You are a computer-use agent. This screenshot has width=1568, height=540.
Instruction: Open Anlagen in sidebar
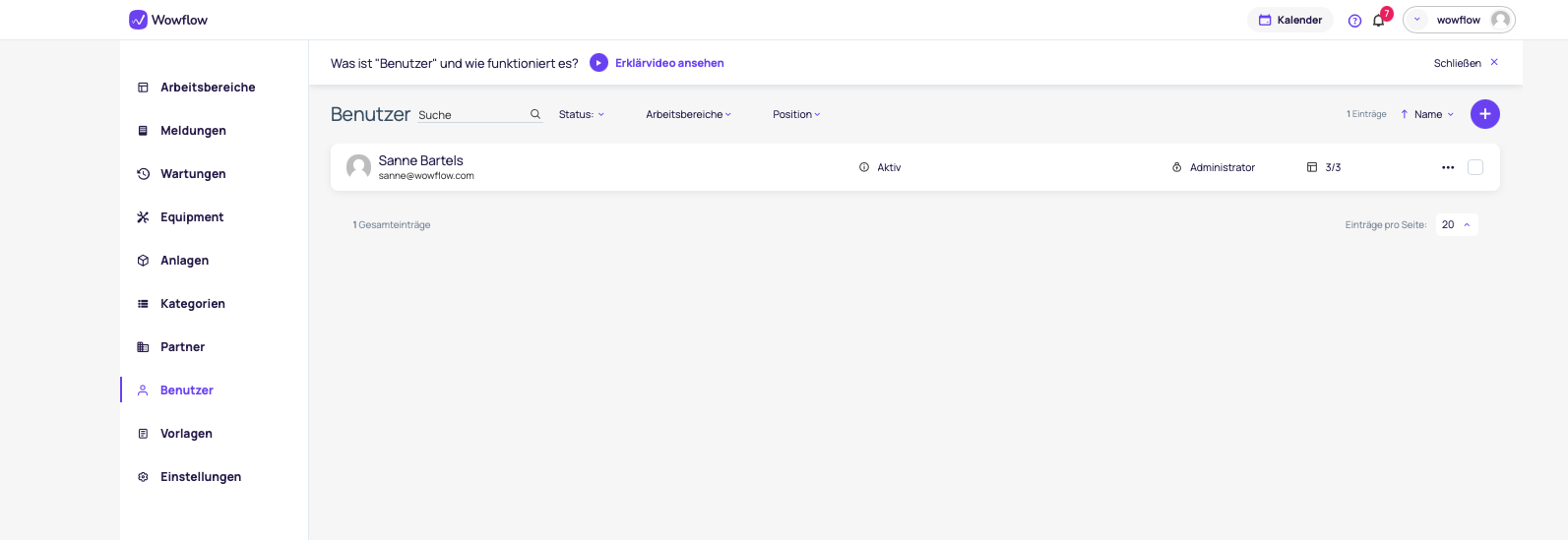coord(184,261)
